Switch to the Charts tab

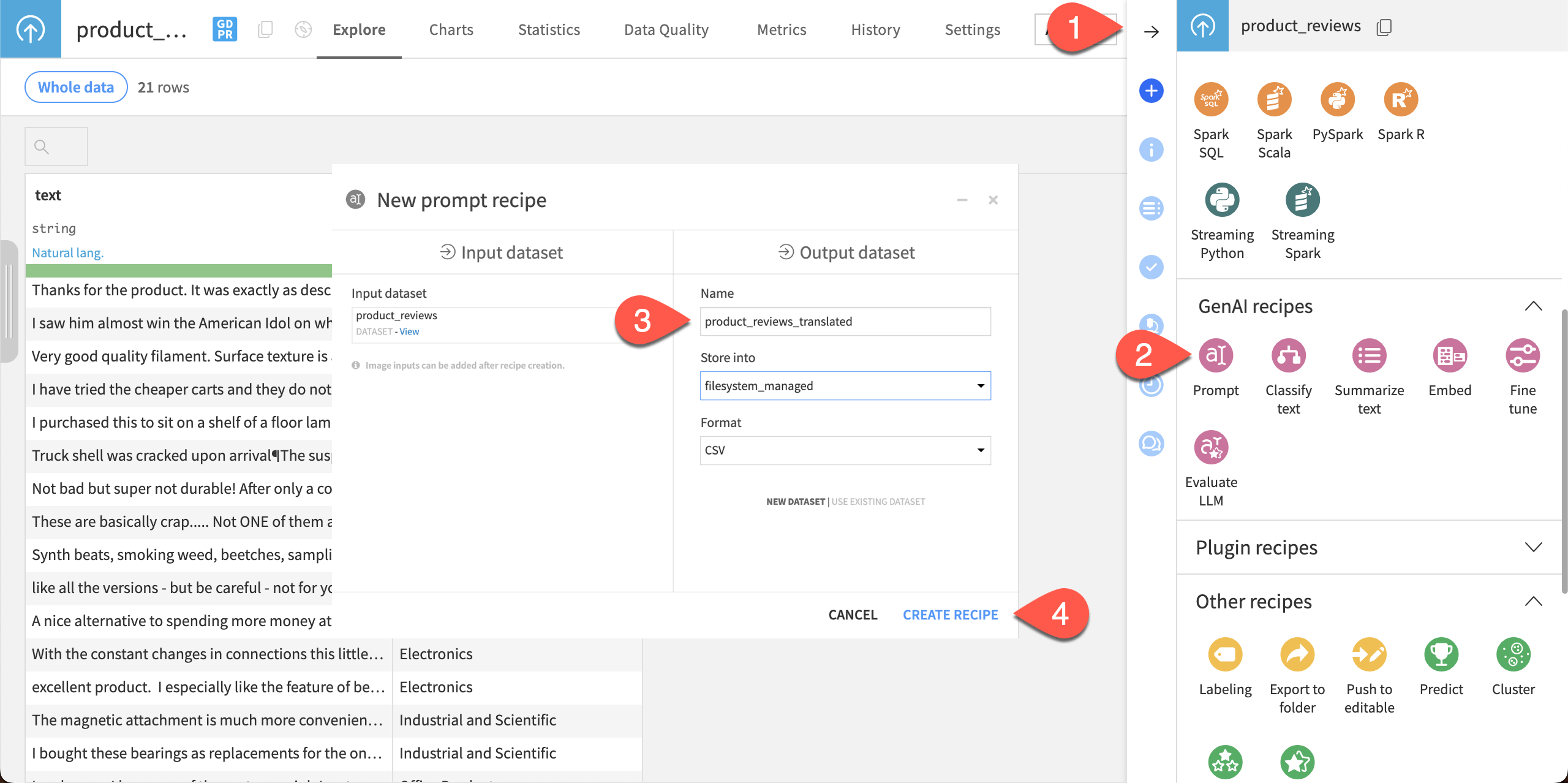pos(451,29)
